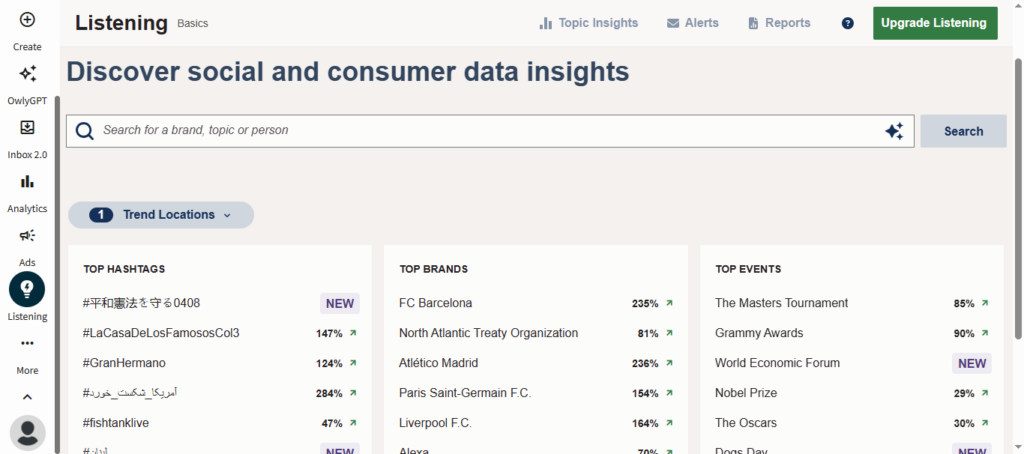
Task: Open the More ellipsis icon
Action: (27, 343)
